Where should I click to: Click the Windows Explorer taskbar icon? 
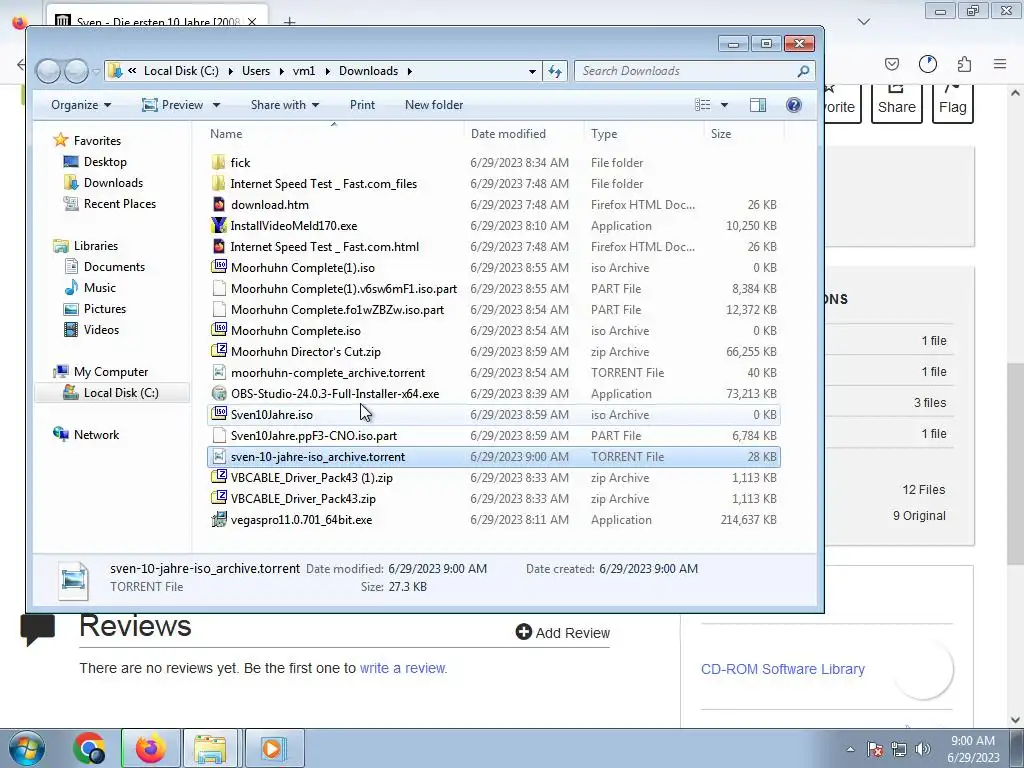pos(210,748)
